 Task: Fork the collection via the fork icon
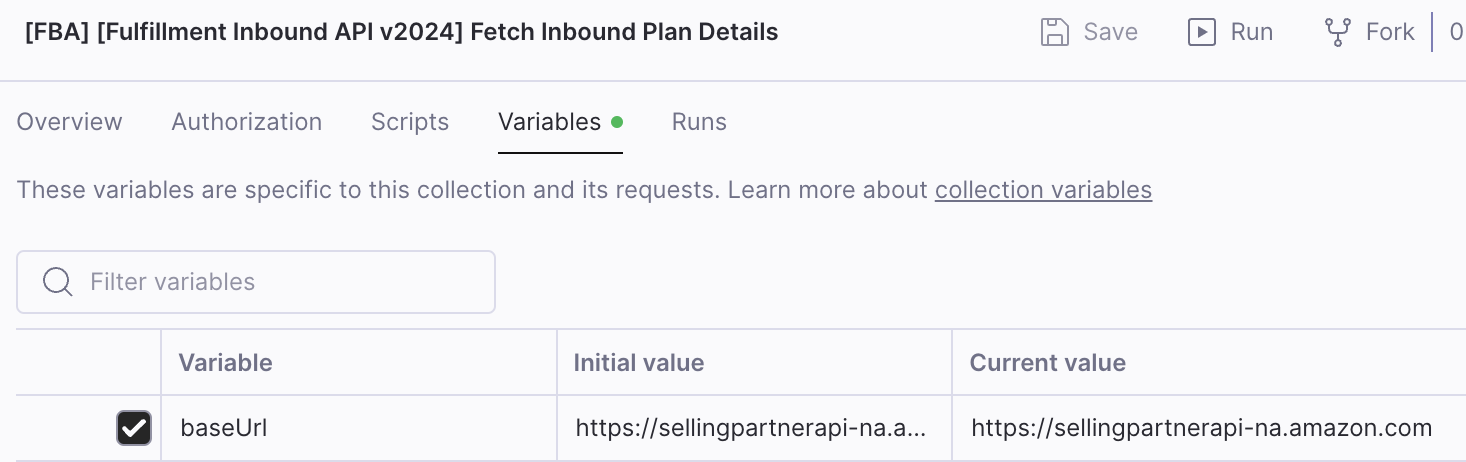click(1337, 32)
